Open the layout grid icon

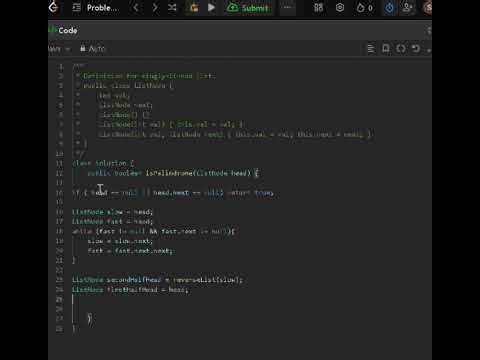(x=319, y=7)
